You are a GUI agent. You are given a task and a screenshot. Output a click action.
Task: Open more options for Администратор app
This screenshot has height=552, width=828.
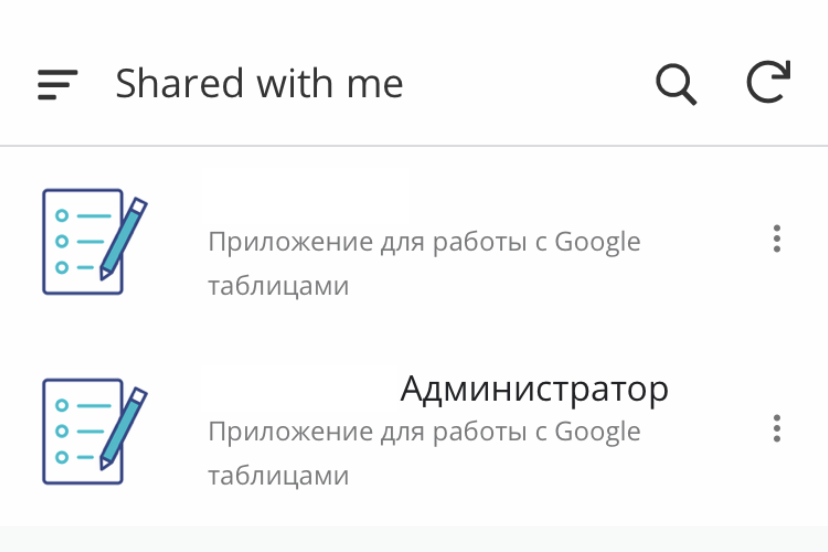coord(776,428)
